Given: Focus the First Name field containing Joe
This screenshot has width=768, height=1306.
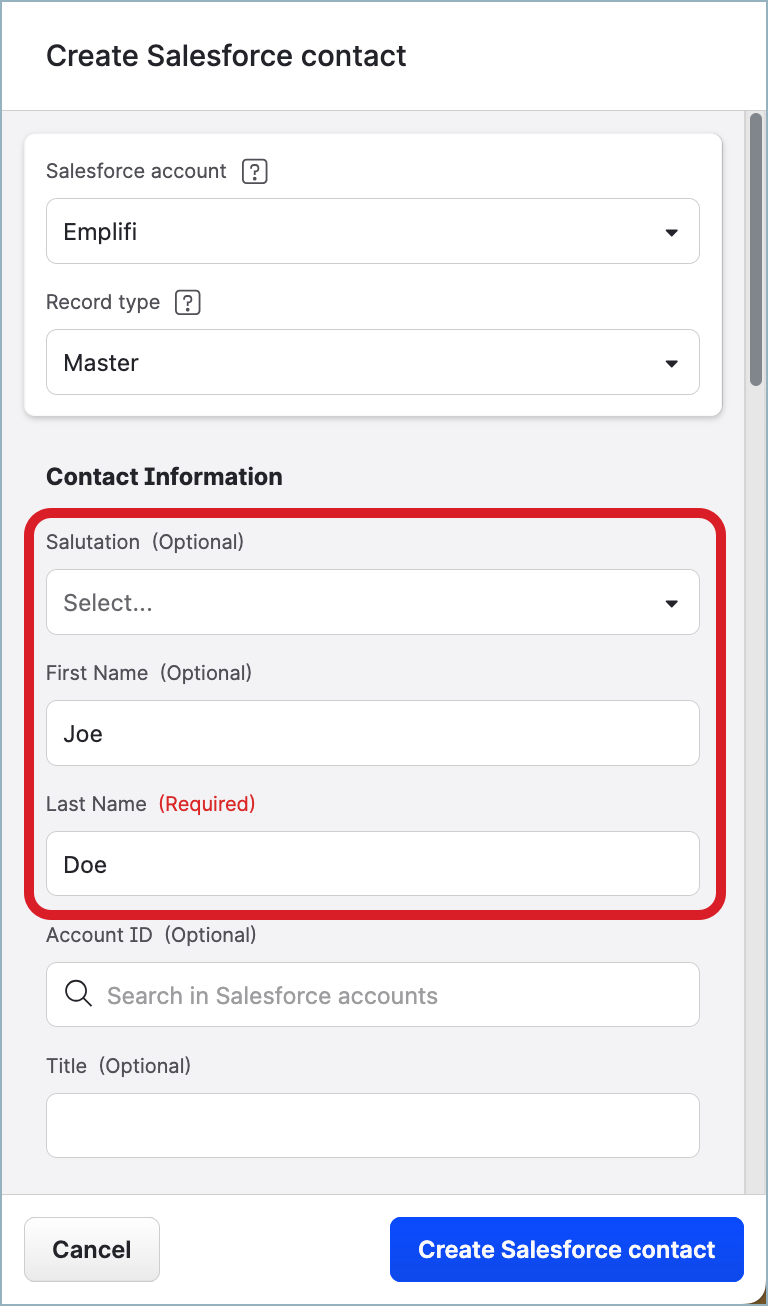Looking at the screenshot, I should click(x=372, y=734).
